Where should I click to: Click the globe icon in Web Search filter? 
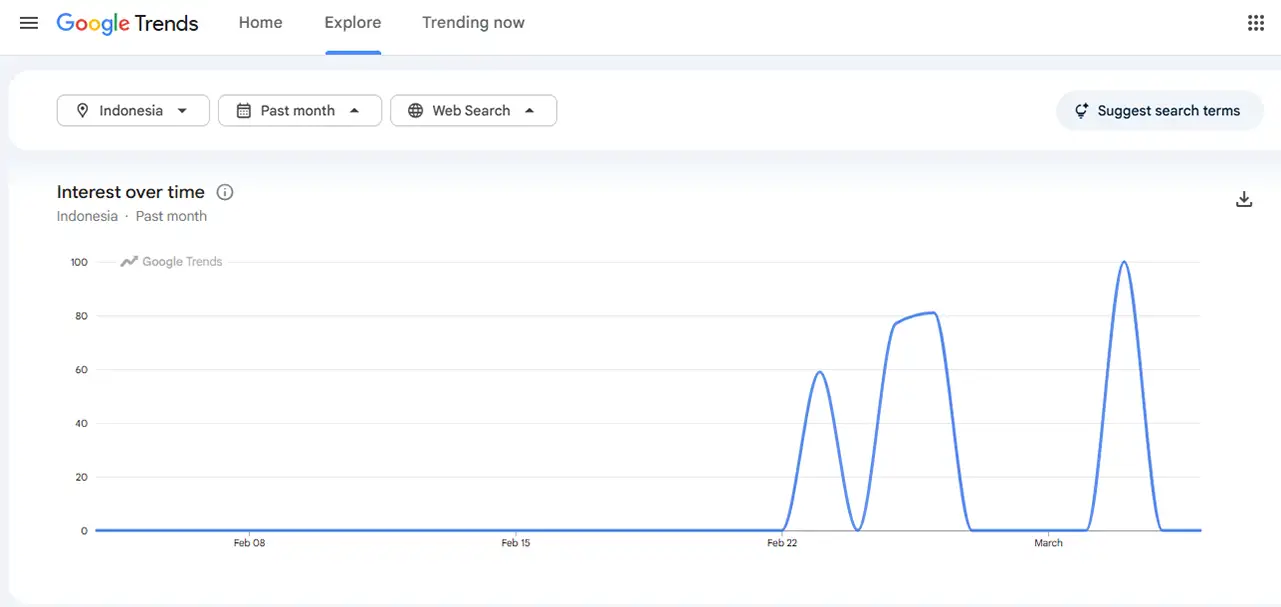(x=416, y=110)
